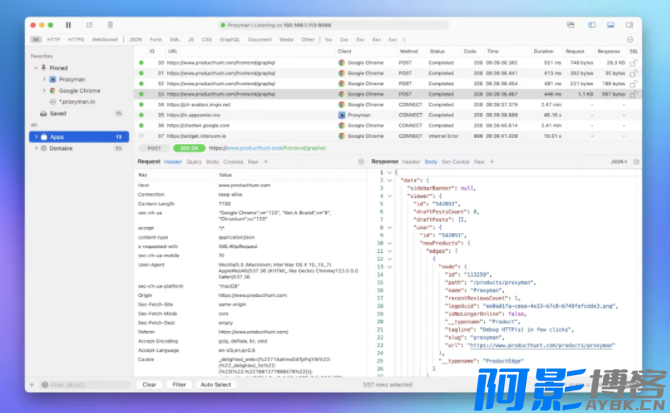Screen dimensions: 670x413
Task: Add a response tab with the plus icon
Action: tap(492, 162)
